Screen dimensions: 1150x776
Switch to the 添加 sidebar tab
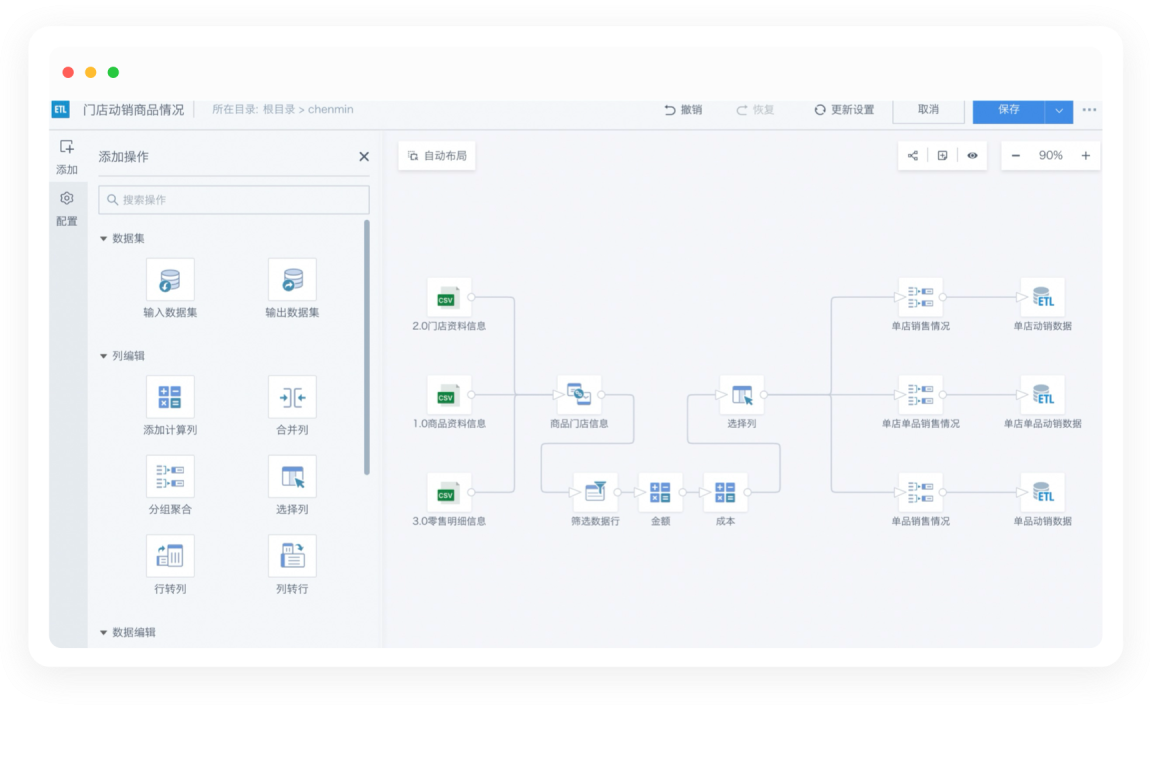click(67, 157)
